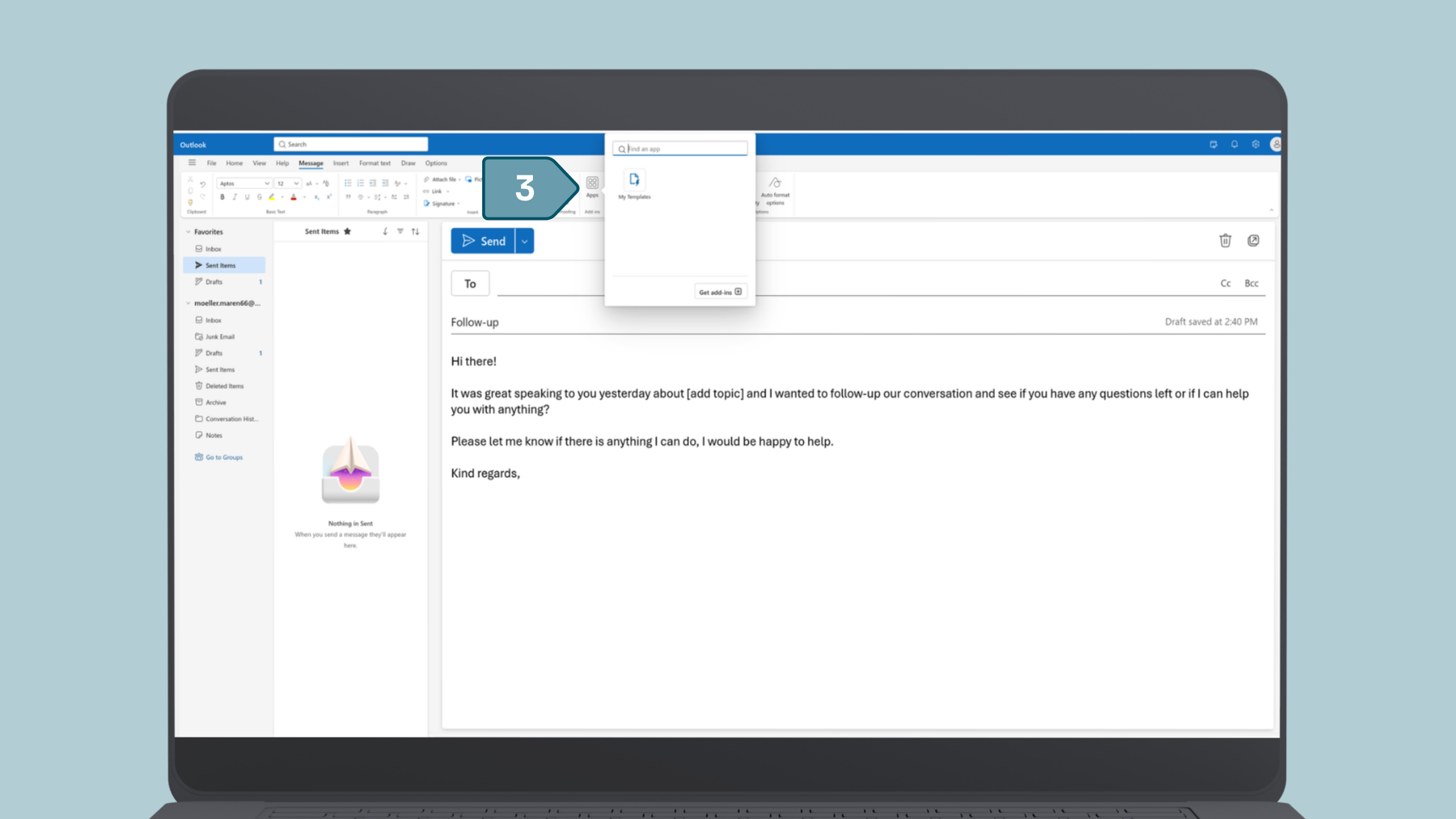Screen dimensions: 1456x819
Task: Decrease paragraph indent
Action: (373, 184)
